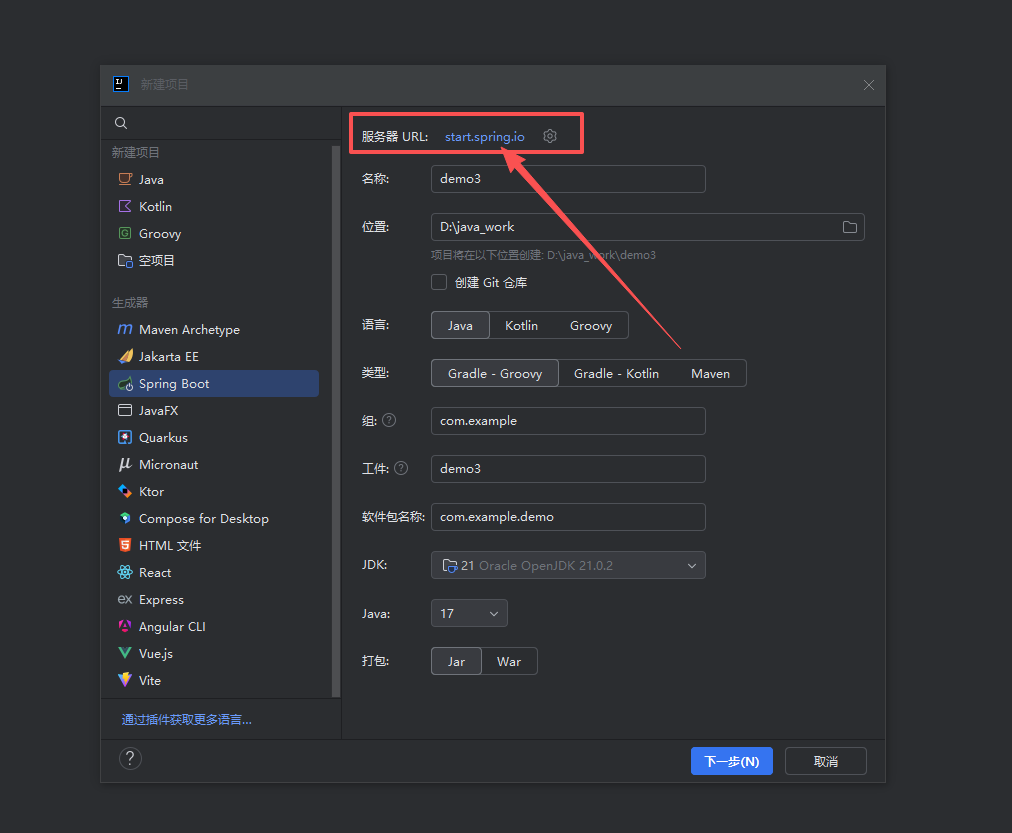1012x833 pixels.
Task: Click the 位置 path input field
Action: [647, 227]
